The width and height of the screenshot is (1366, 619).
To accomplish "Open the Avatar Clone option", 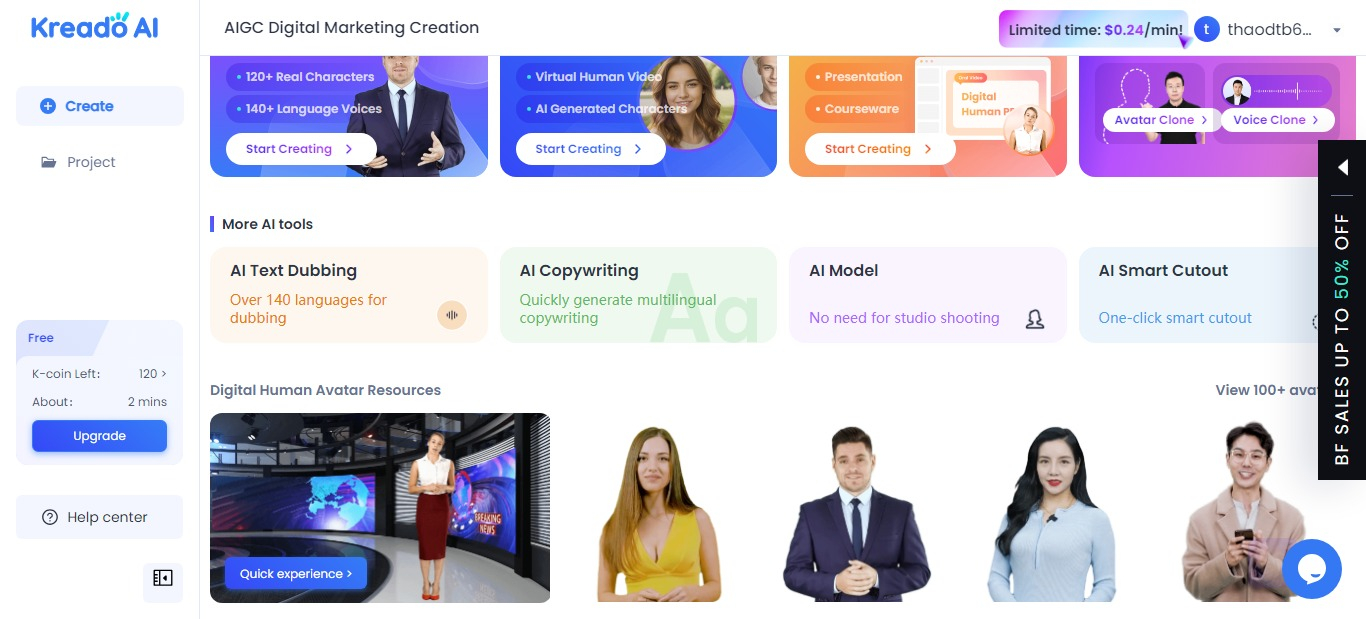I will (x=1162, y=120).
